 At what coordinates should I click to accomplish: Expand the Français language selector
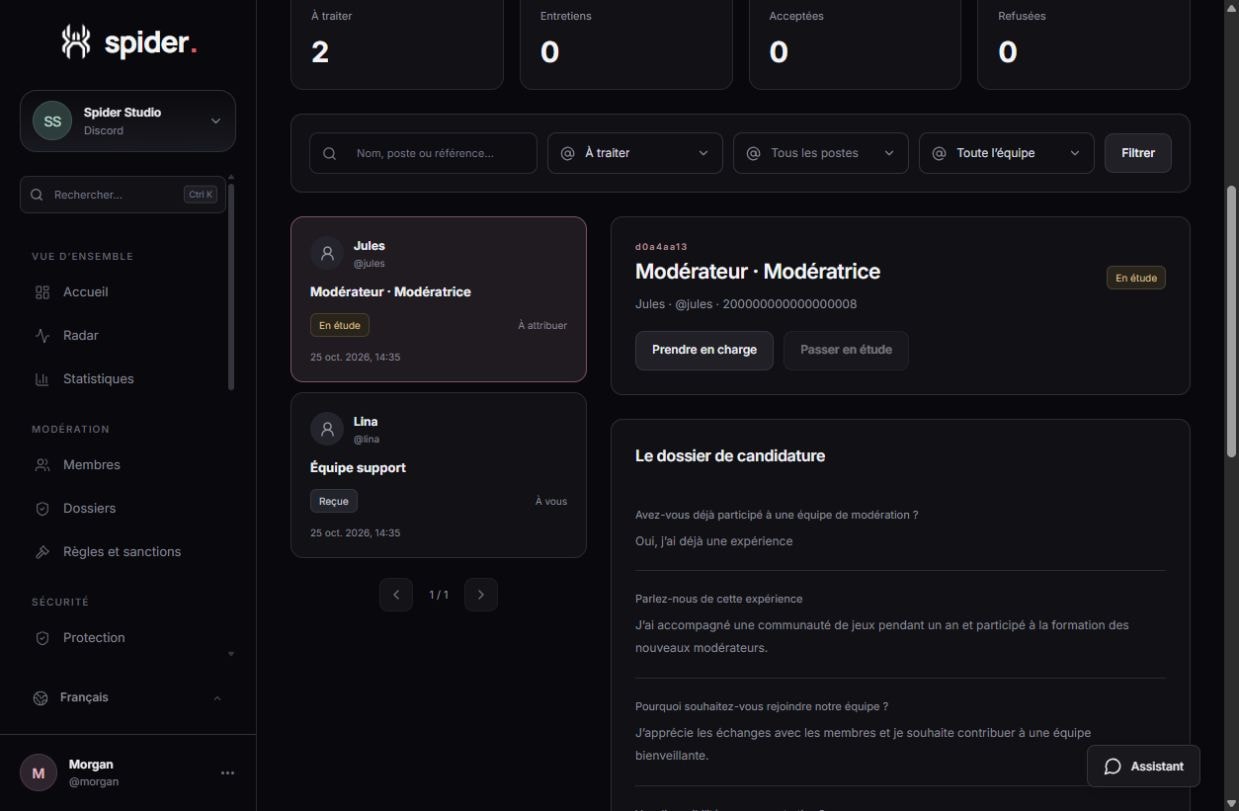pyautogui.click(x=128, y=698)
